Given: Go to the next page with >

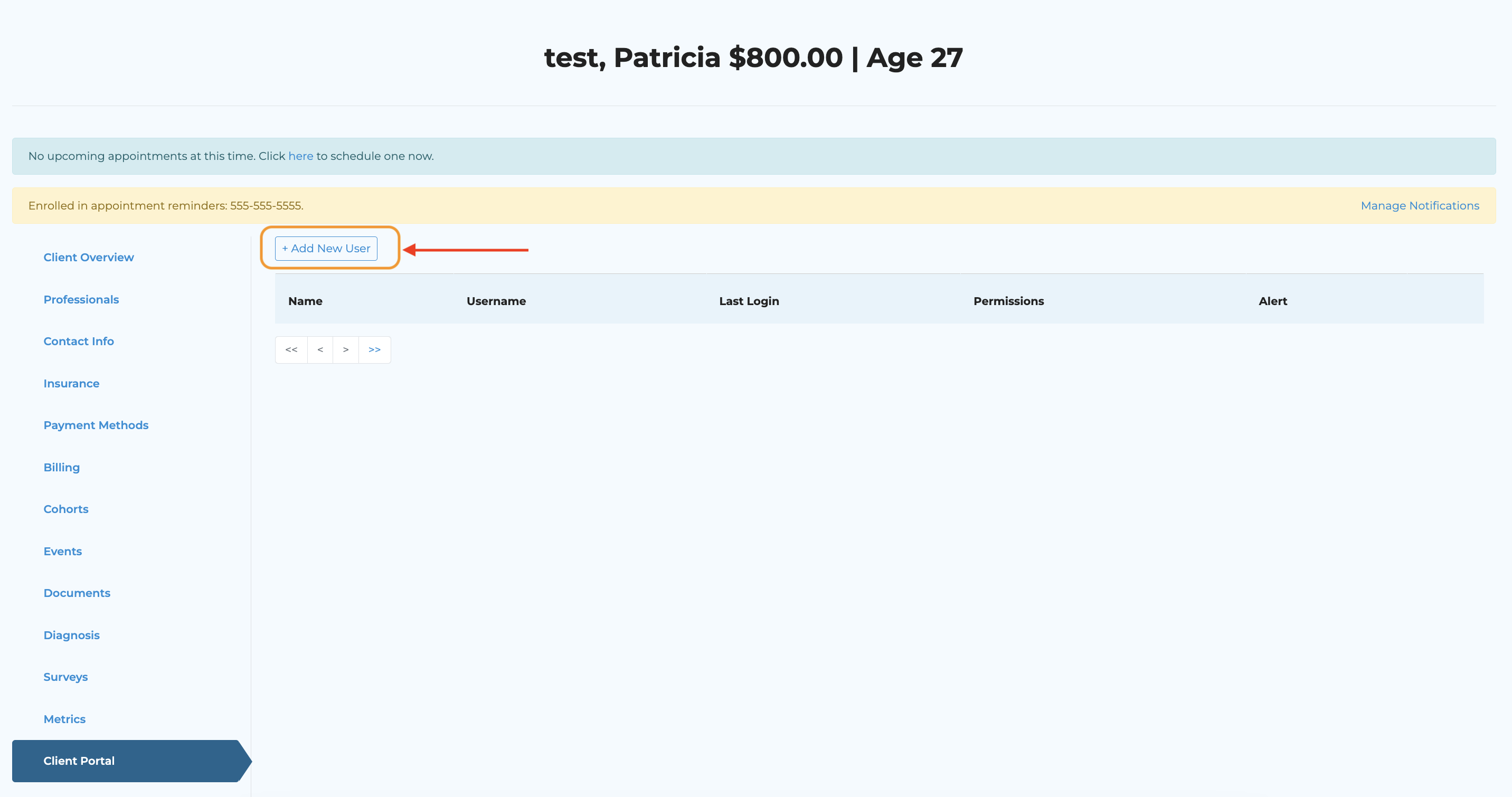Looking at the screenshot, I should (x=346, y=350).
